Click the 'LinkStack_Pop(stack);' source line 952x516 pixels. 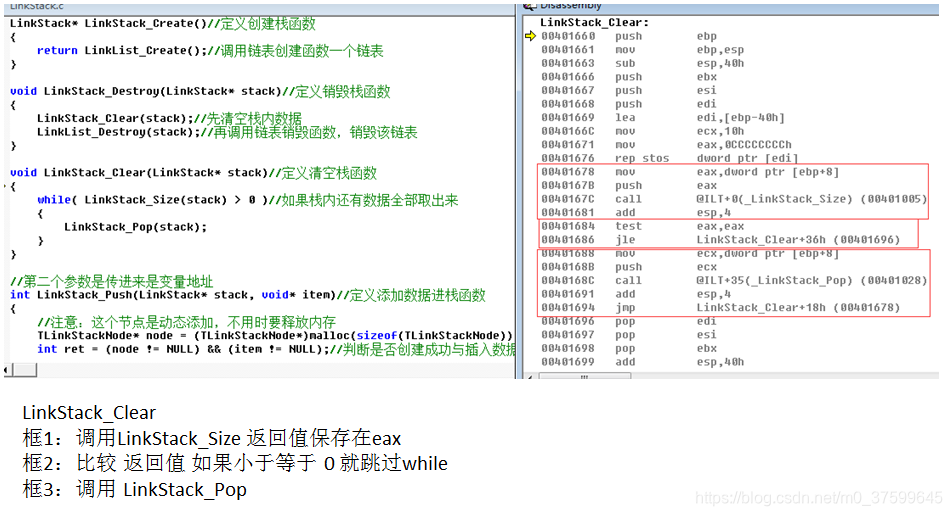pyautogui.click(x=135, y=227)
